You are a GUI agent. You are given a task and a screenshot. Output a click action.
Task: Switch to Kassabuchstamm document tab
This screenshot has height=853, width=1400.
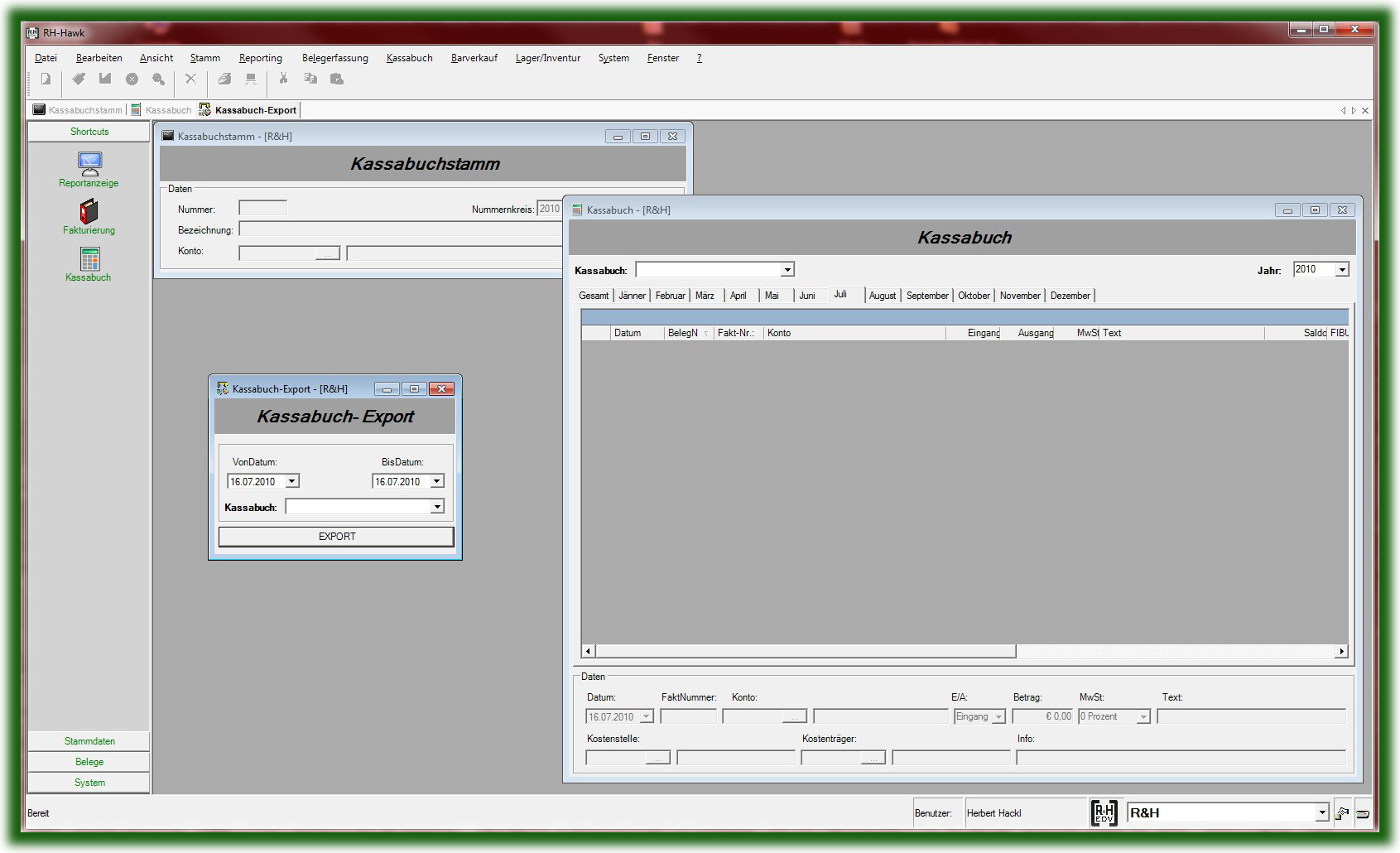(x=78, y=110)
